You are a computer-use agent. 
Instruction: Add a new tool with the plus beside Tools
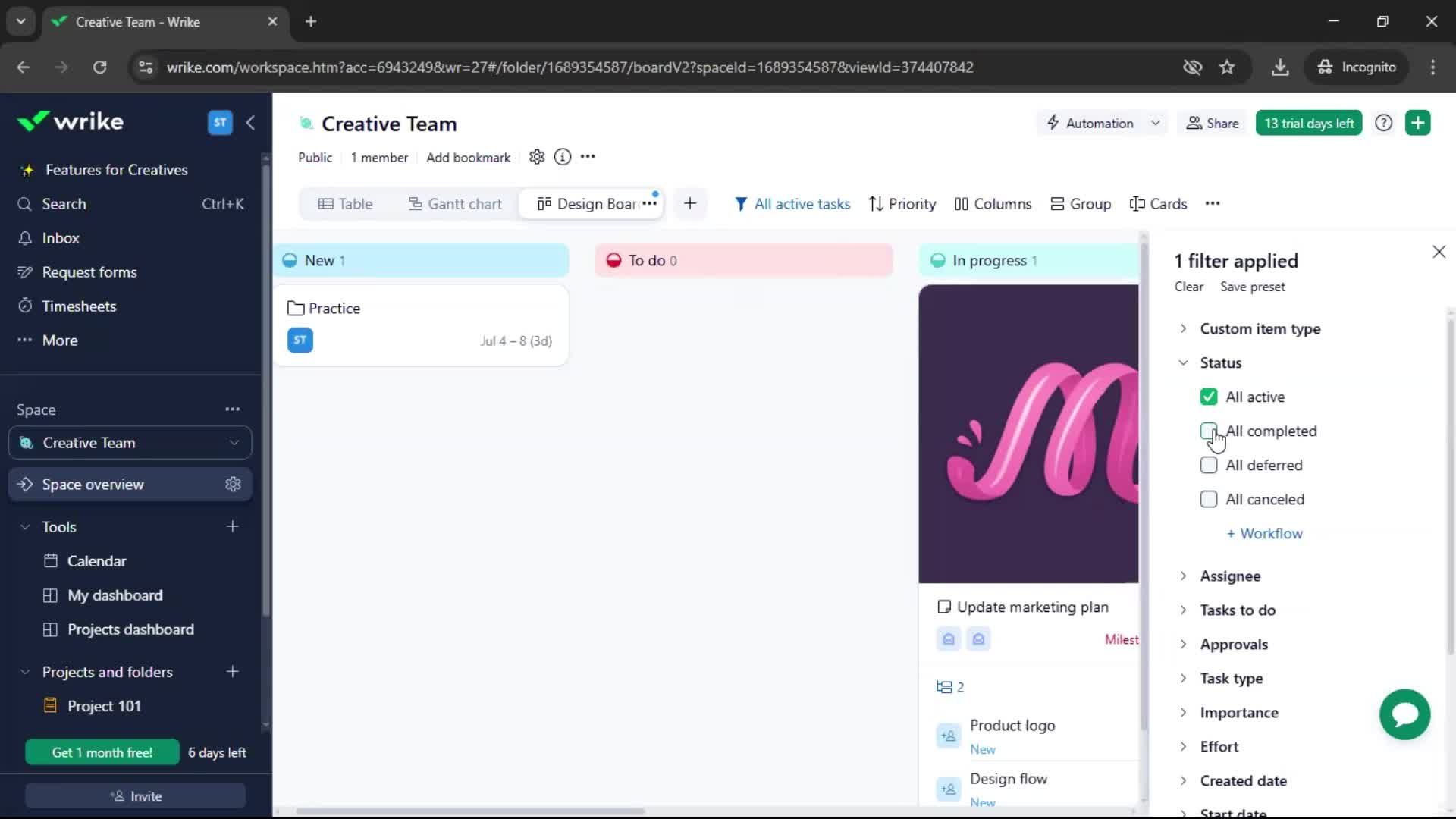(x=233, y=526)
